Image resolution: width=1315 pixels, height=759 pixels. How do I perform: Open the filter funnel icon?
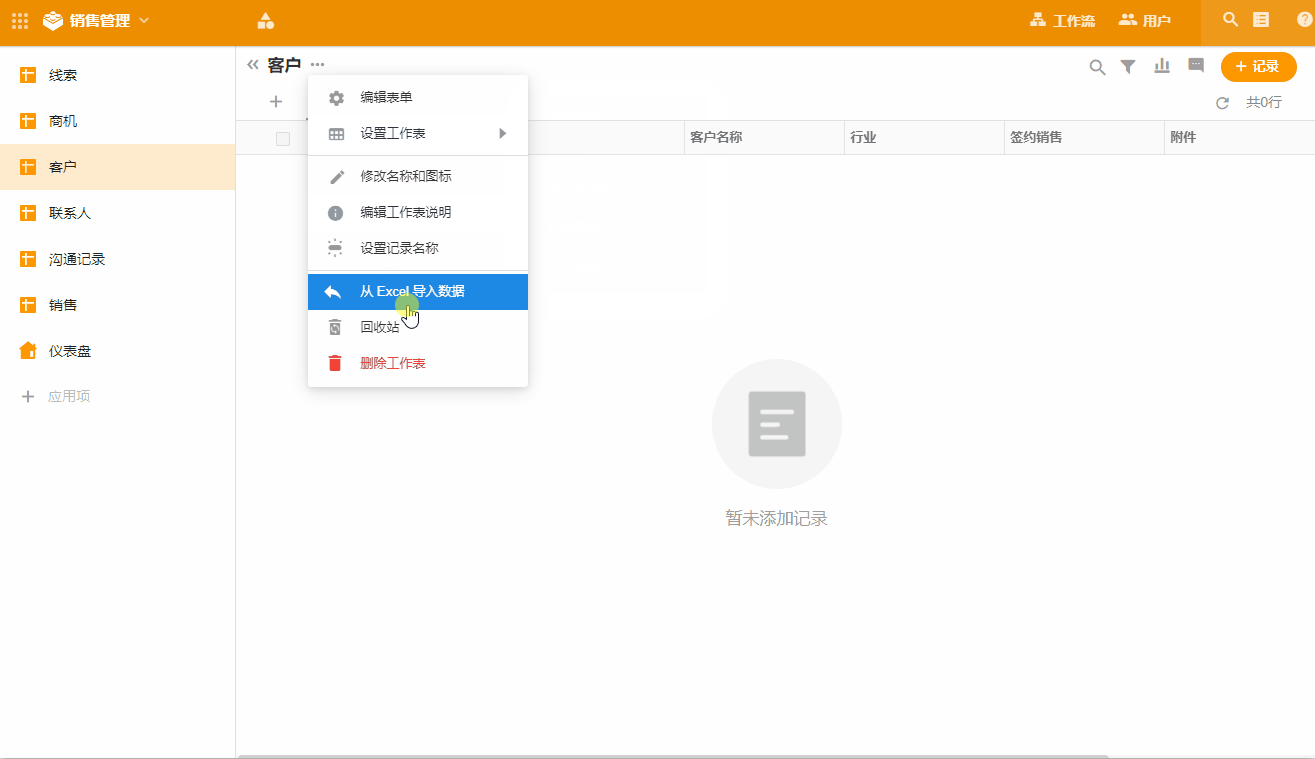[x=1128, y=67]
